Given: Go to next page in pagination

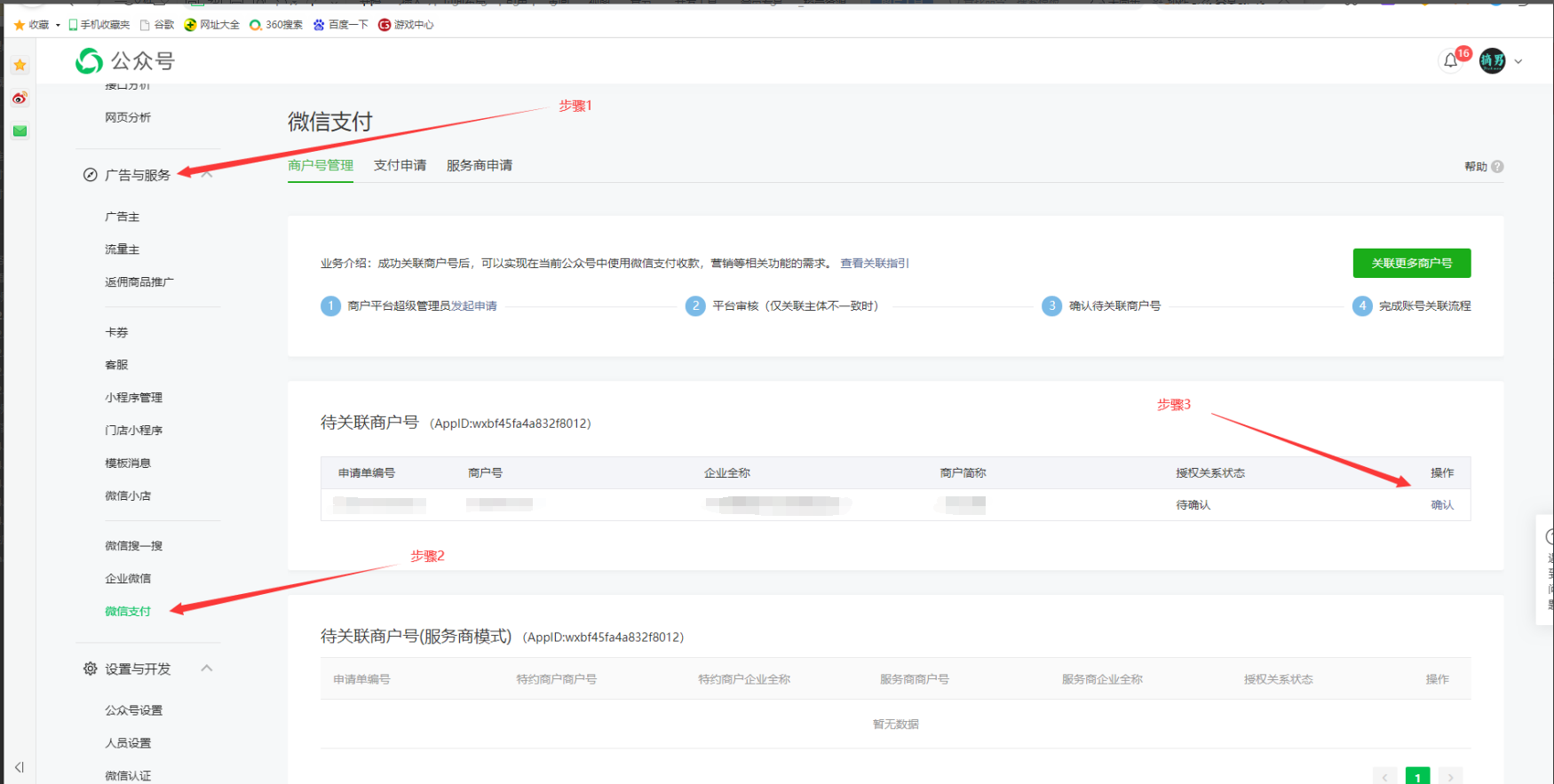Looking at the screenshot, I should pyautogui.click(x=1450, y=777).
